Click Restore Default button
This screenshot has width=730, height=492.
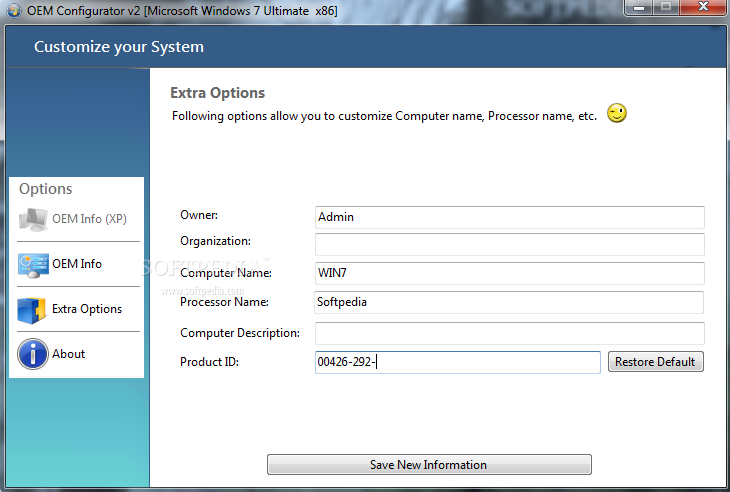coord(656,362)
